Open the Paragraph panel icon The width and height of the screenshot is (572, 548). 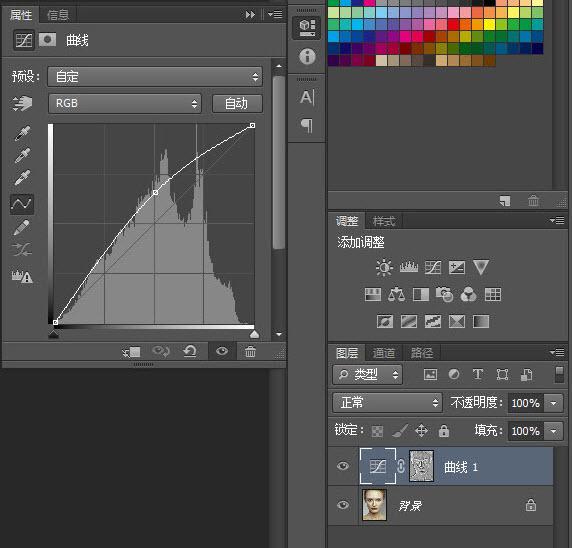click(x=307, y=126)
